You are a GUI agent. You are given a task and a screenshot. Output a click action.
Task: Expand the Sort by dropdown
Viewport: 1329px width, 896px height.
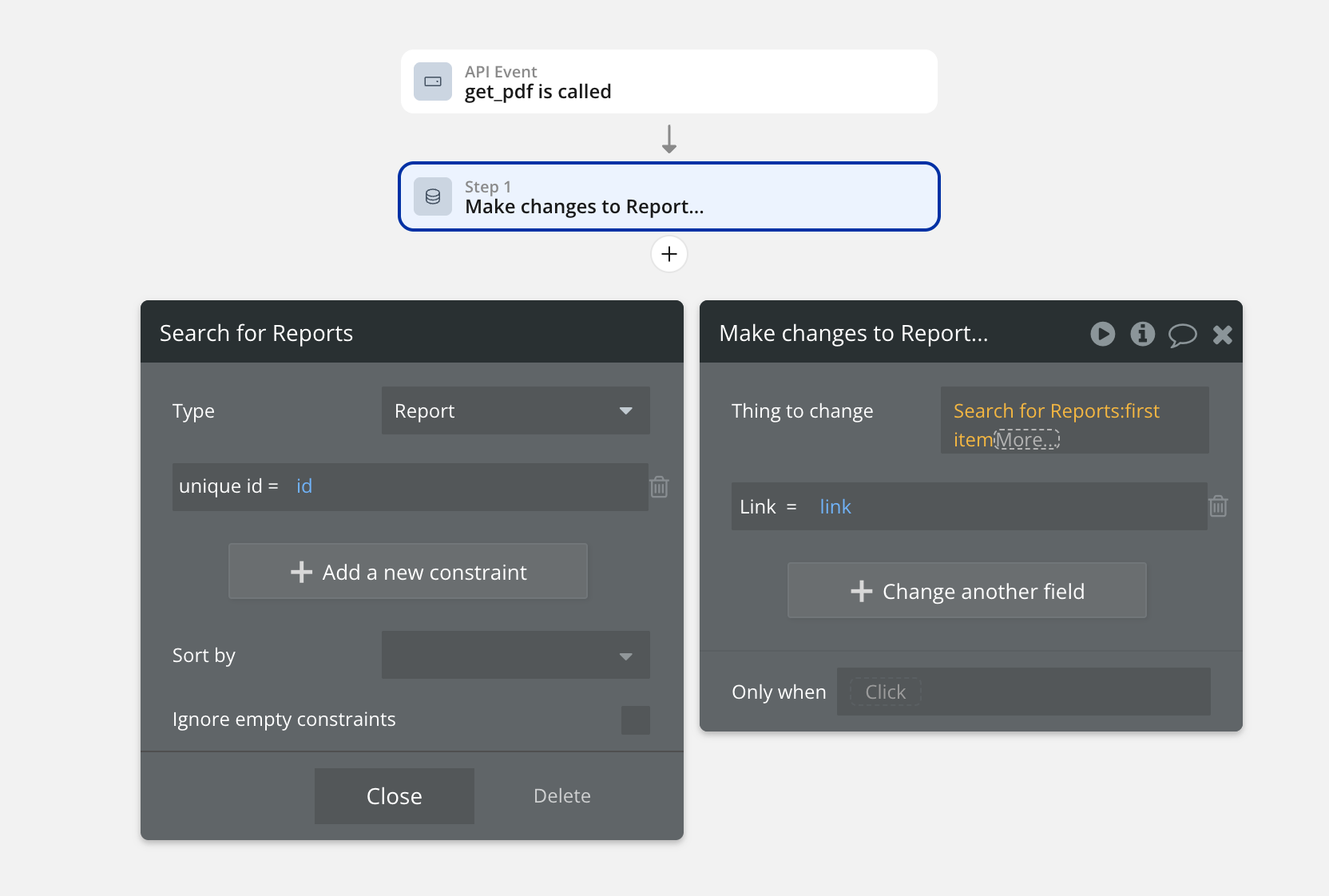pyautogui.click(x=515, y=656)
